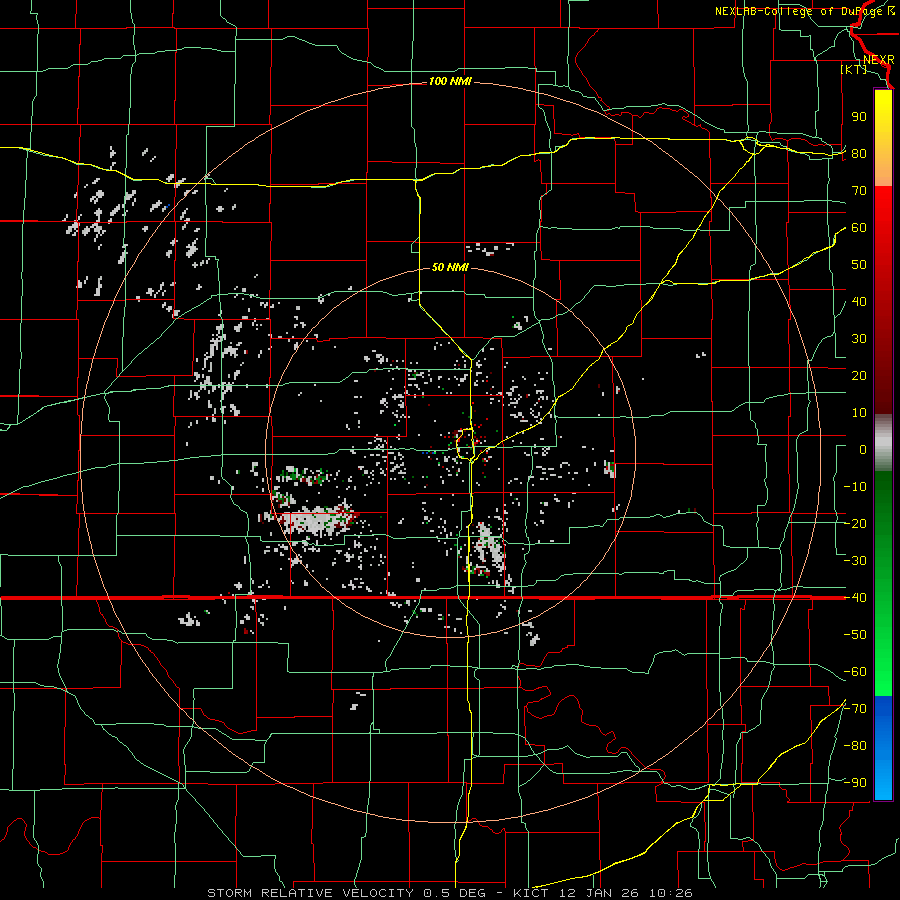Click the '10:26' timestamp in the caption
Viewport: 900px width, 900px height.
671,893
